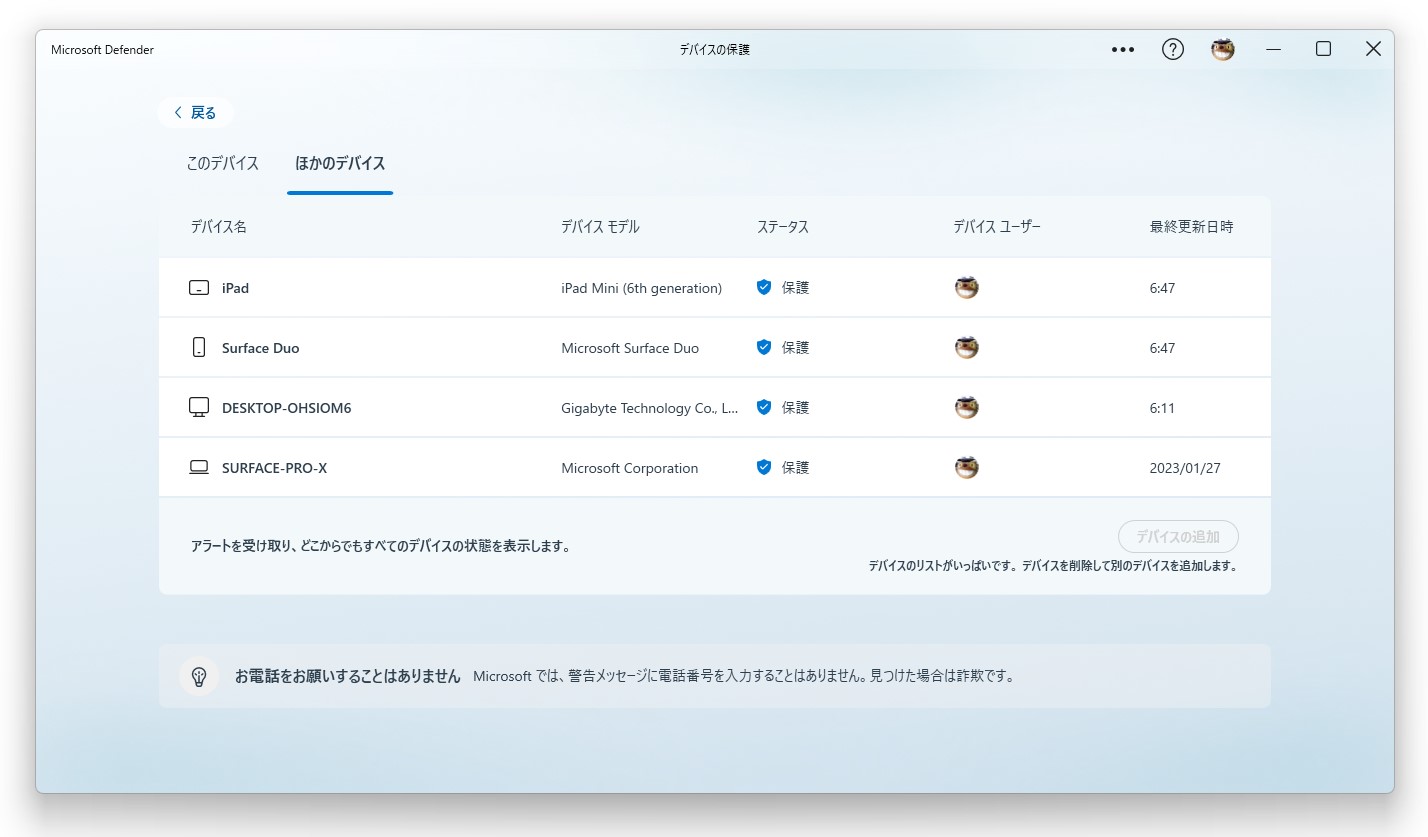Click the protection shield next to iPad
1428x837 pixels.
764,287
